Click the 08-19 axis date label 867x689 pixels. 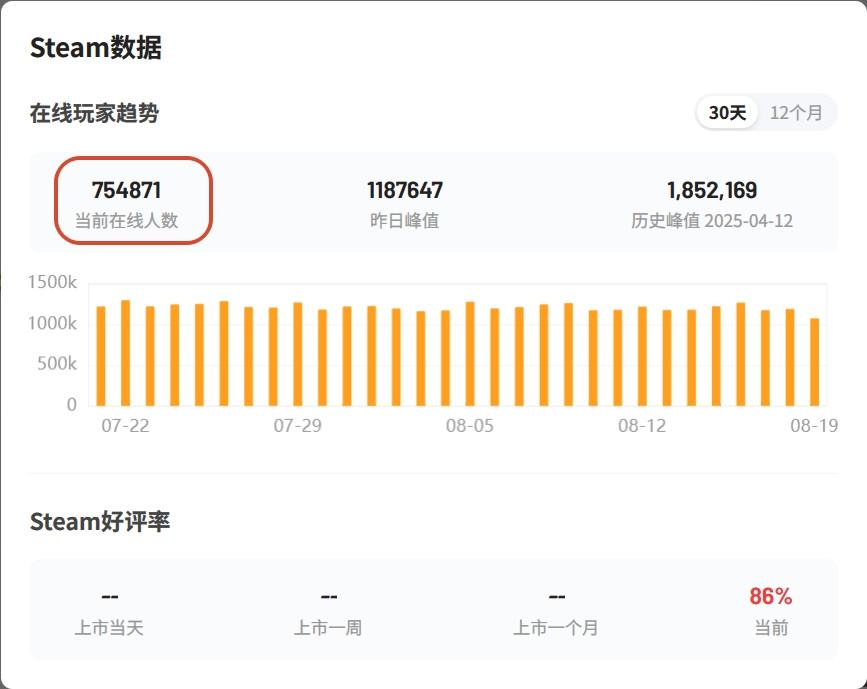pos(814,426)
